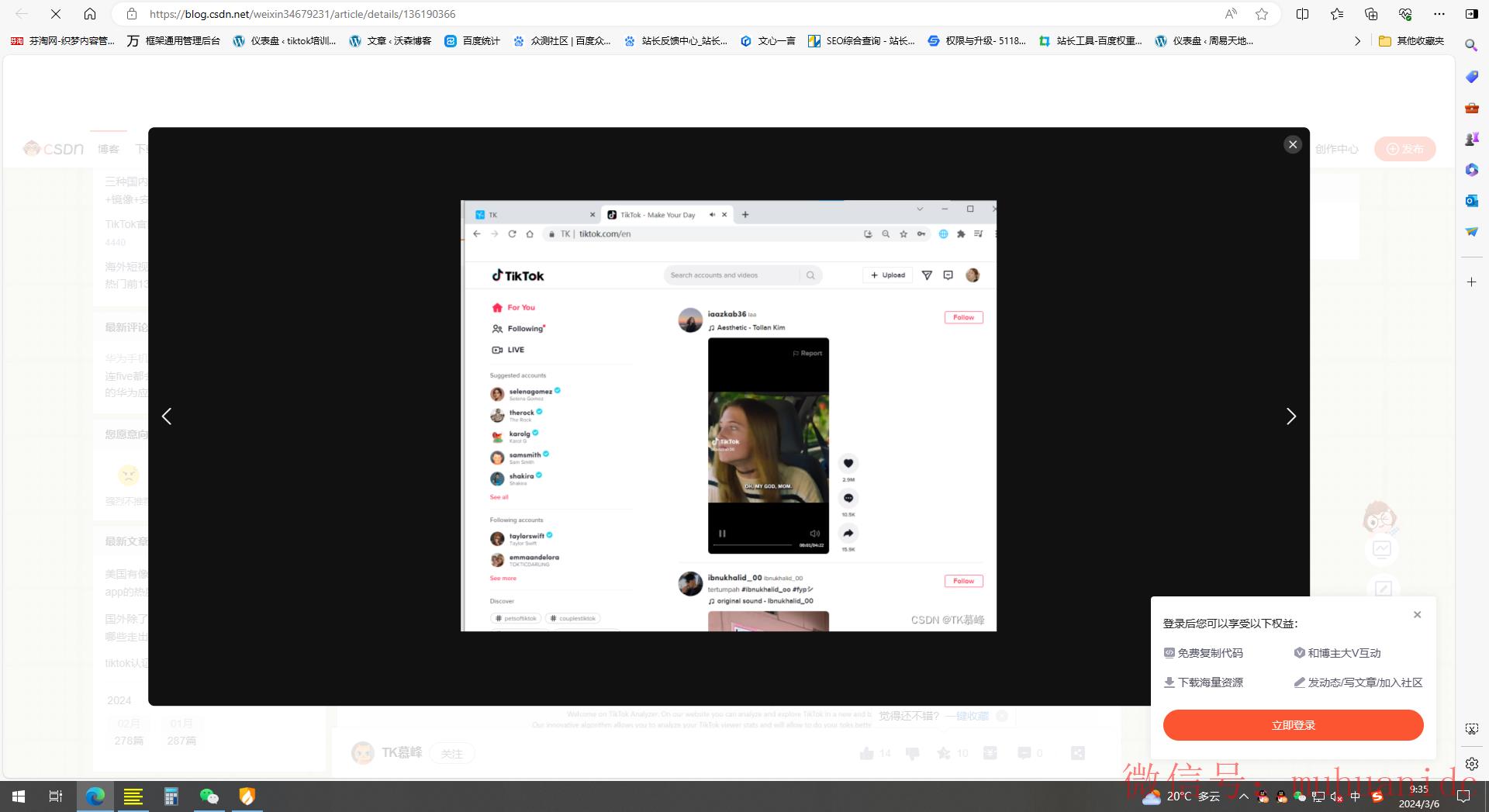
Task: Expand the bookmarks bar overflow chevron
Action: click(1357, 41)
